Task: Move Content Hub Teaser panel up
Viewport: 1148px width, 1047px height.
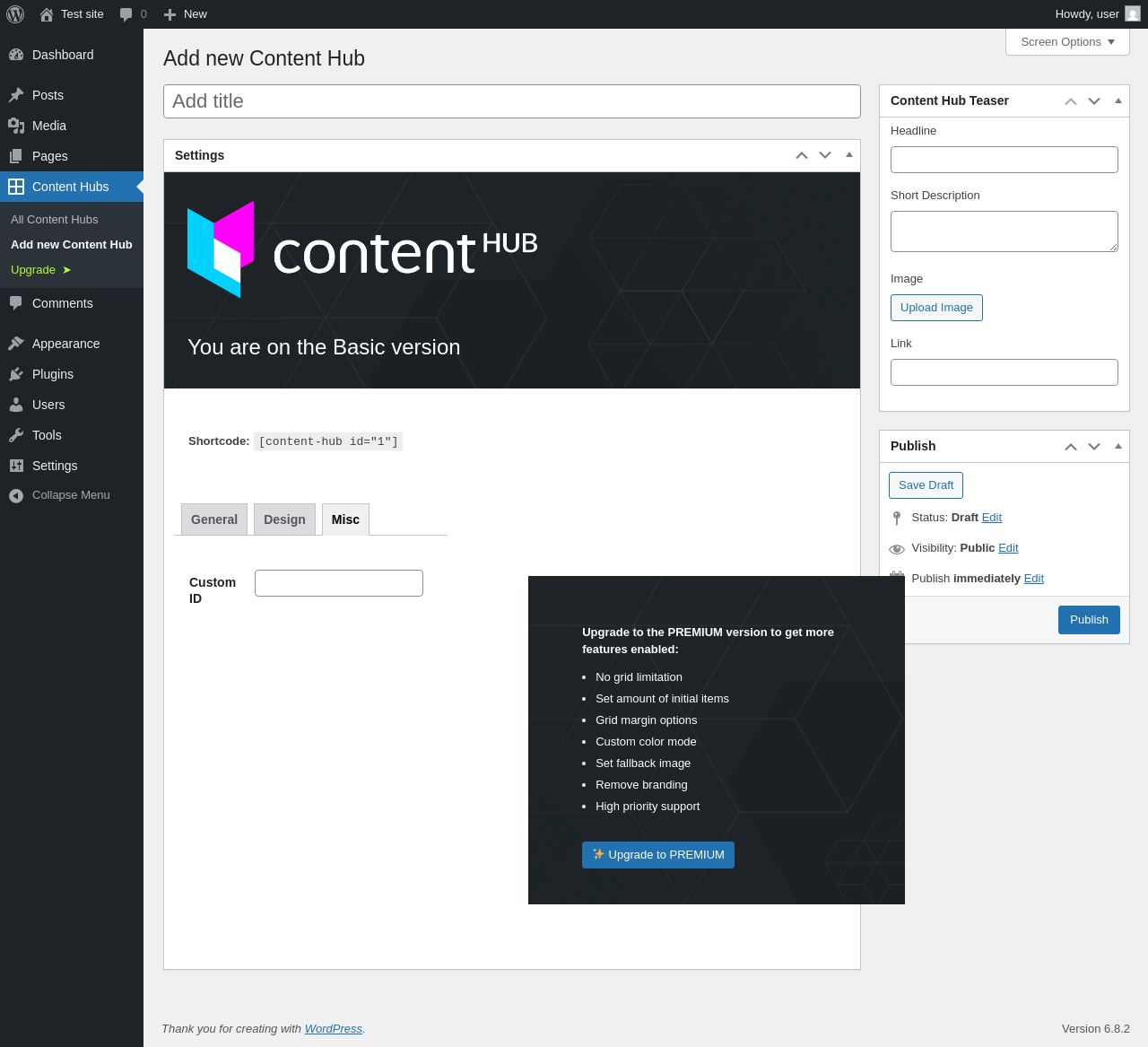Action: [1071, 100]
